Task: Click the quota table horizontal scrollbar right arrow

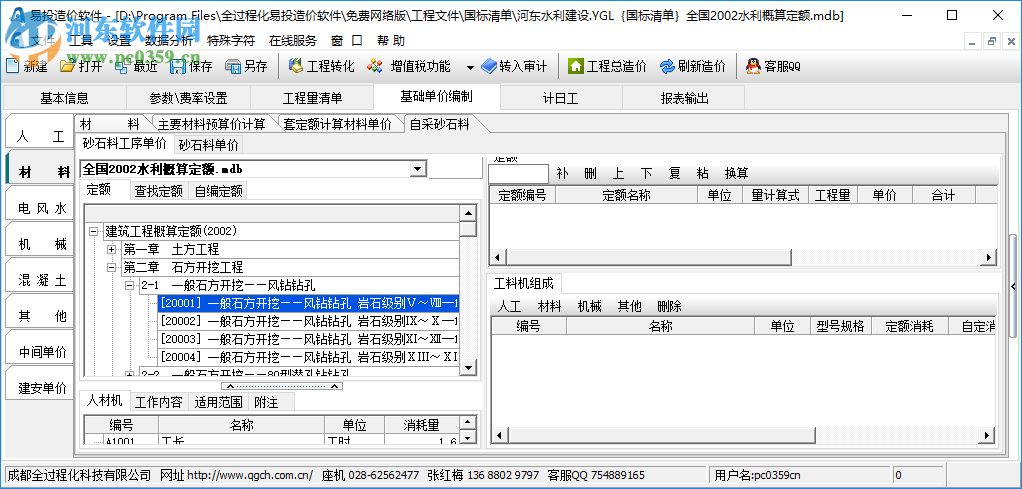Action: click(989, 258)
